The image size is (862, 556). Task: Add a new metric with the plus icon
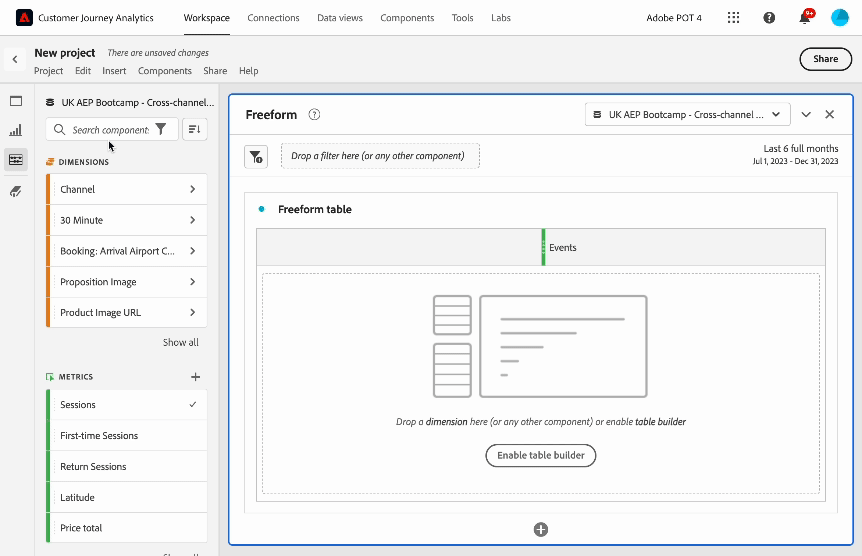tap(195, 377)
